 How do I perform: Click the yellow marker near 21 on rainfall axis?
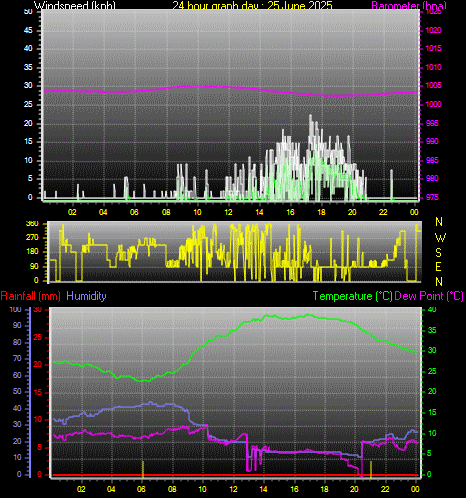pyautogui.click(x=371, y=468)
